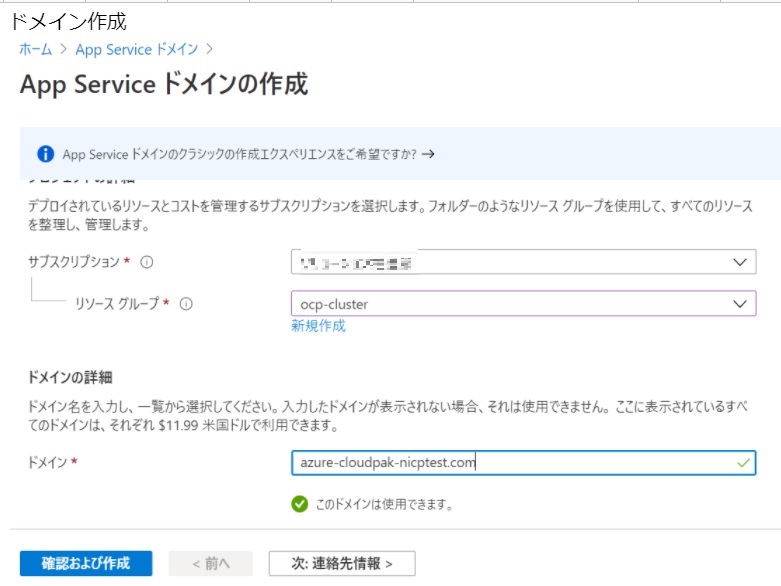
Task: Click the info icon beside サブスクリプション
Action: (146, 262)
